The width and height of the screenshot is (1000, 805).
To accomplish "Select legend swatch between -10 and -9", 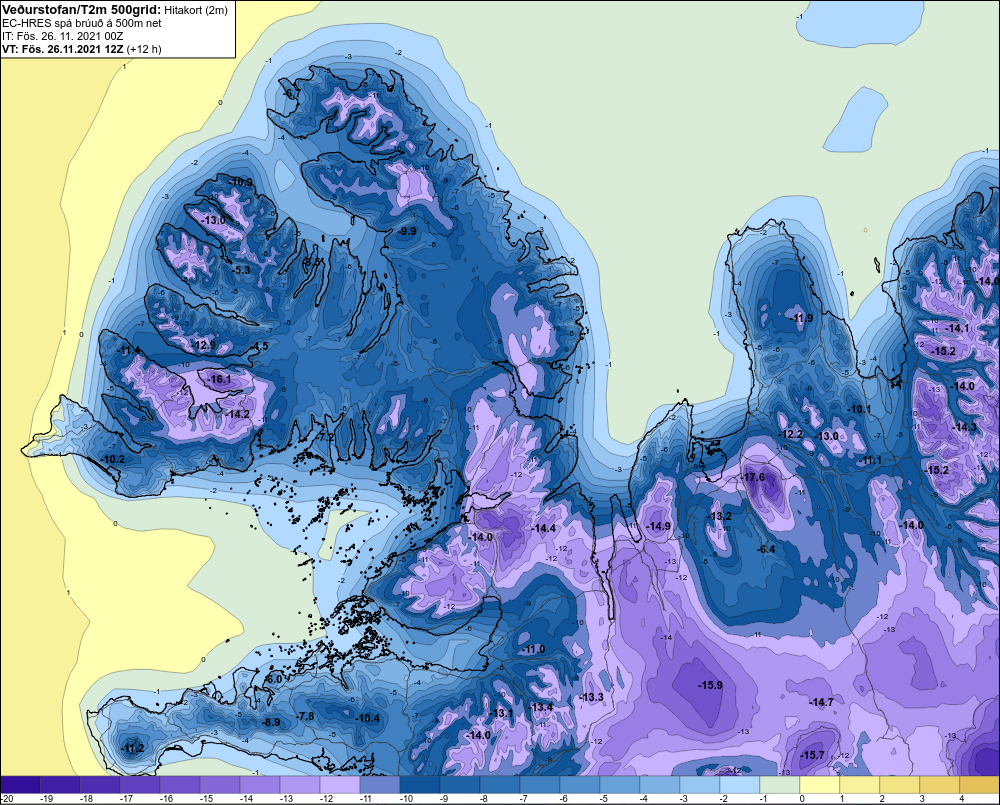I will (x=420, y=785).
